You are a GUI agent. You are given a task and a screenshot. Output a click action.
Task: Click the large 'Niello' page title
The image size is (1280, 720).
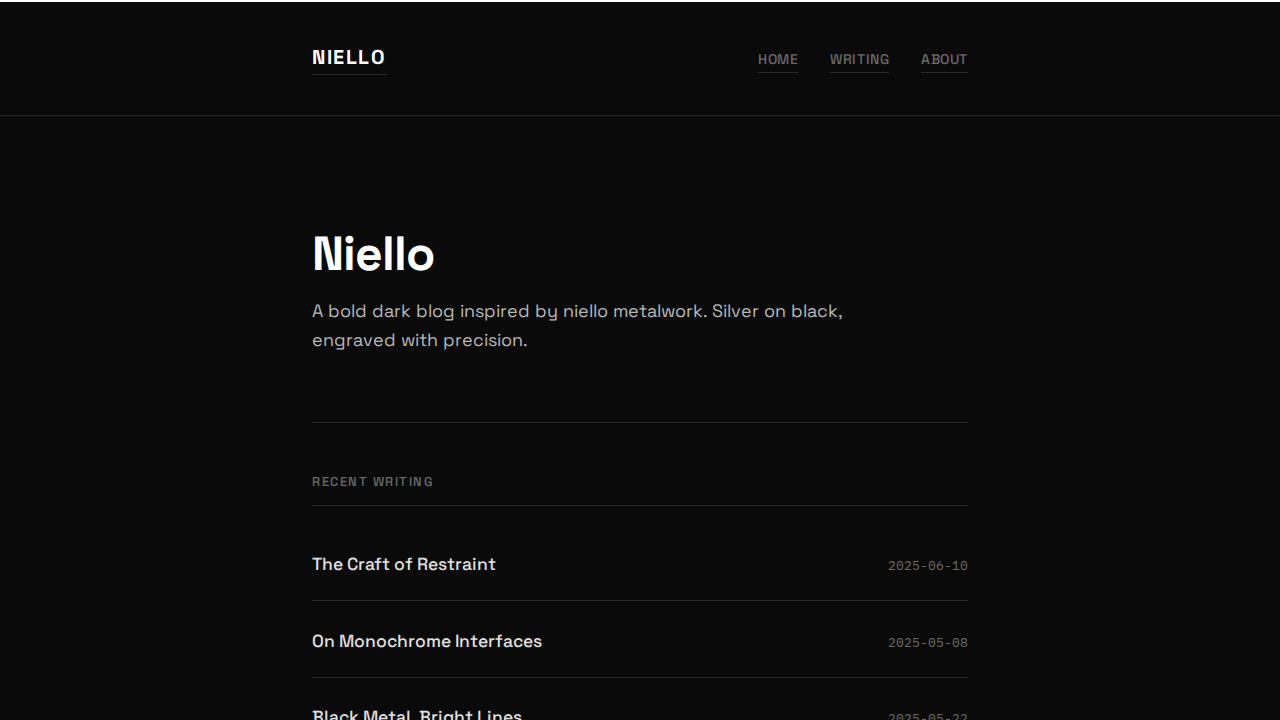pyautogui.click(x=373, y=254)
